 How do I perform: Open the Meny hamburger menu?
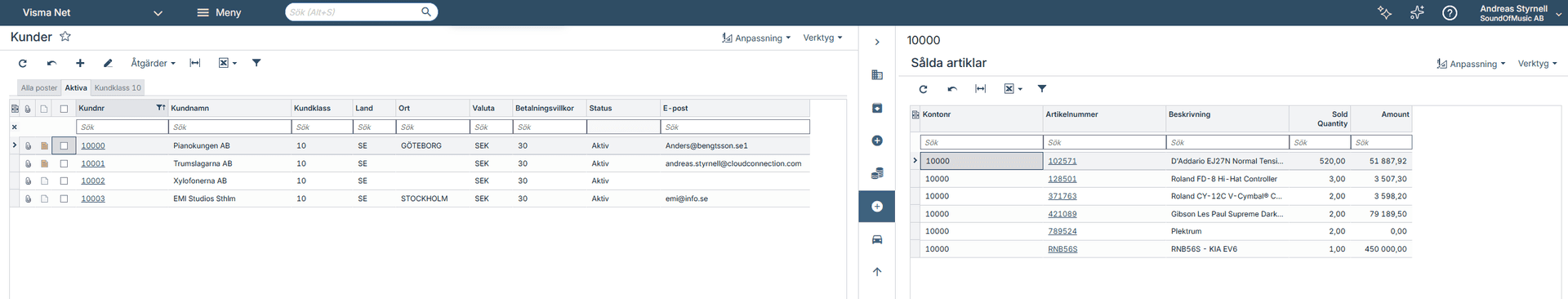click(219, 12)
